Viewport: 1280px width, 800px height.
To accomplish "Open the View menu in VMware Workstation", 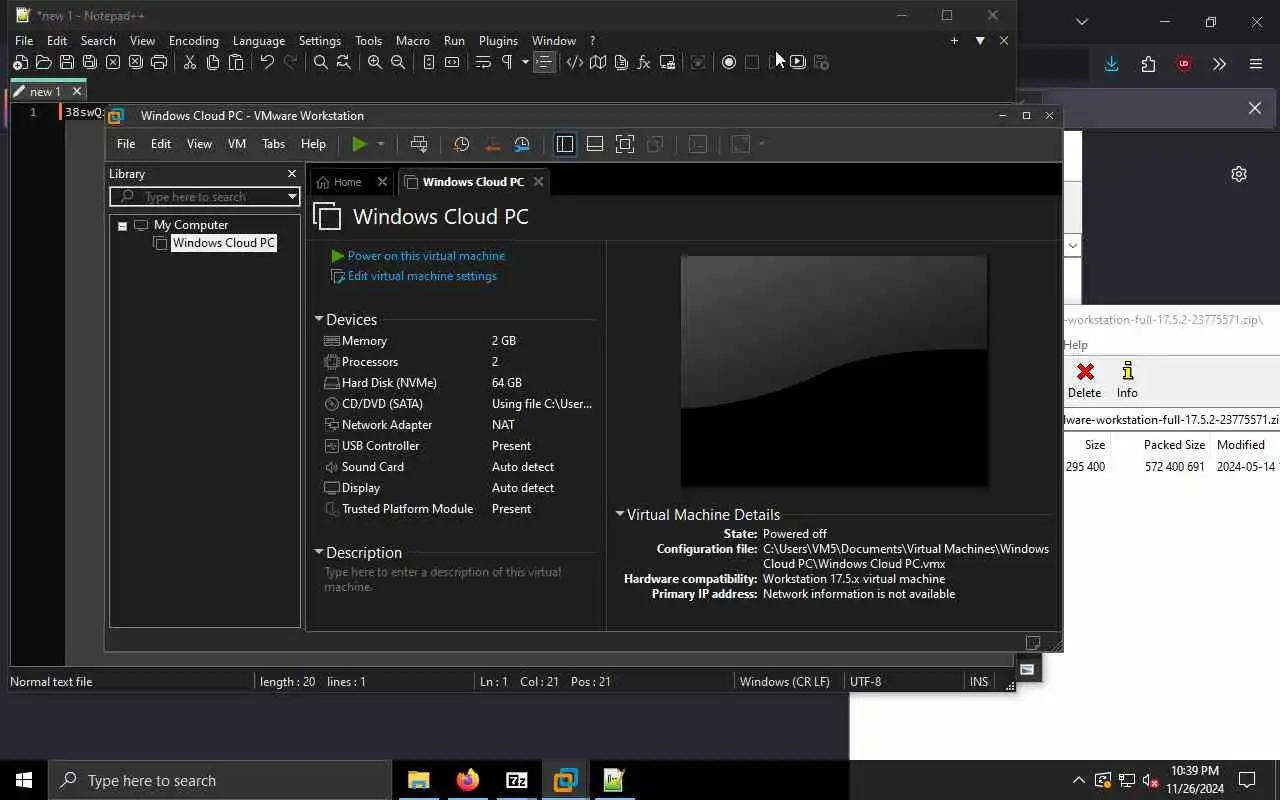I will [199, 144].
